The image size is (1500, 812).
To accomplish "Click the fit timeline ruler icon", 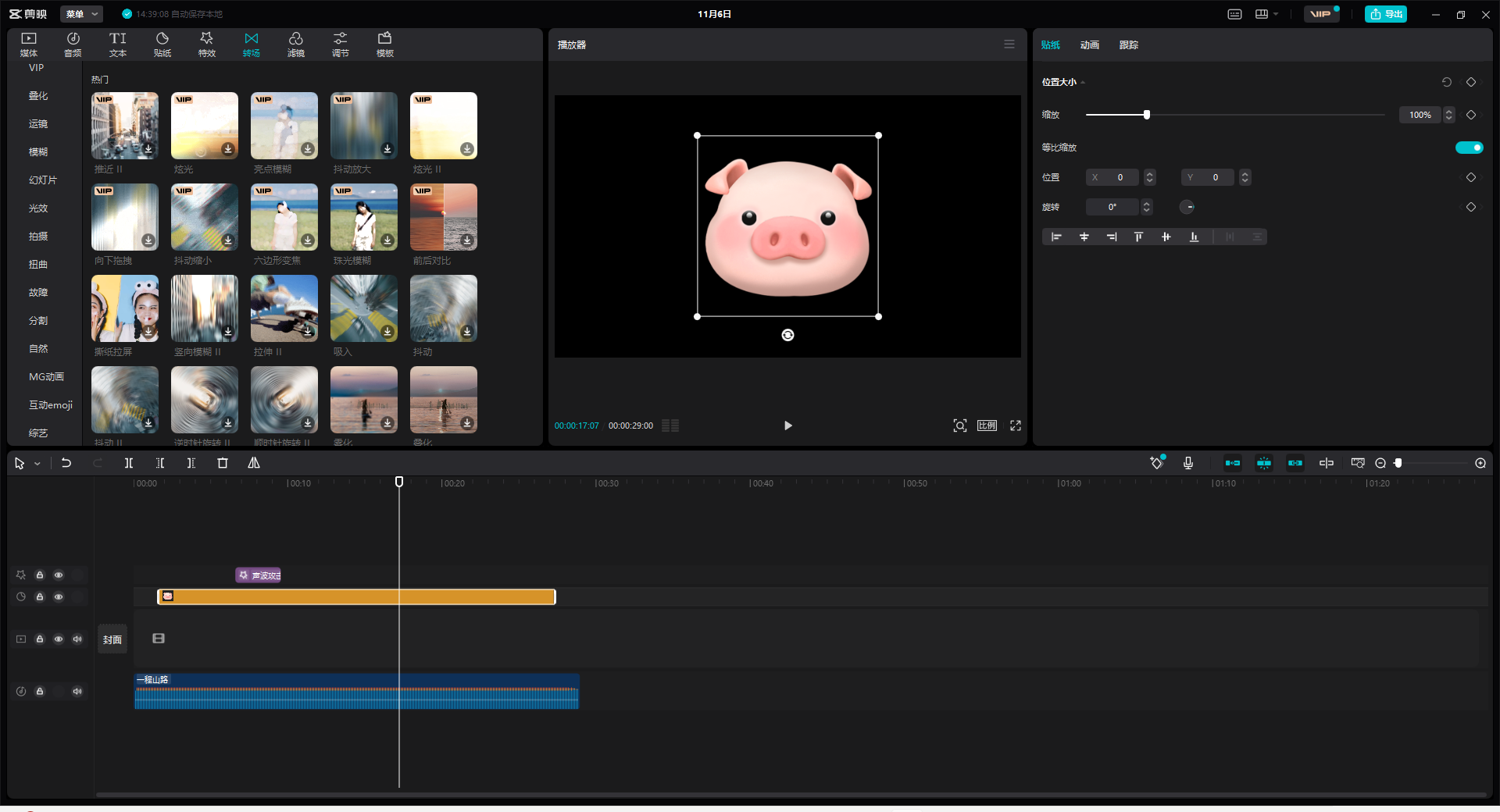I will (x=1358, y=463).
